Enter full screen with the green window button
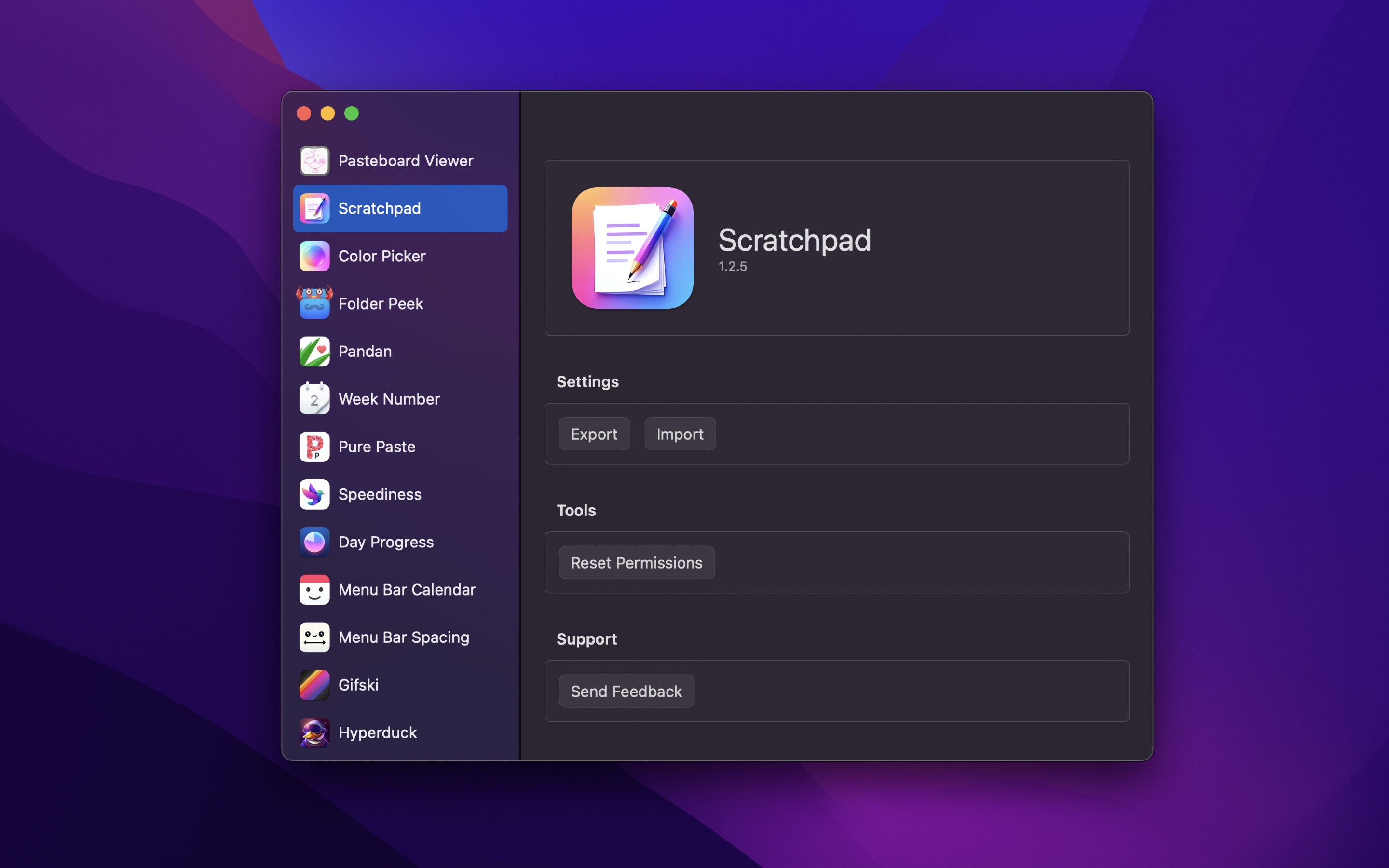1389x868 pixels. click(351, 113)
